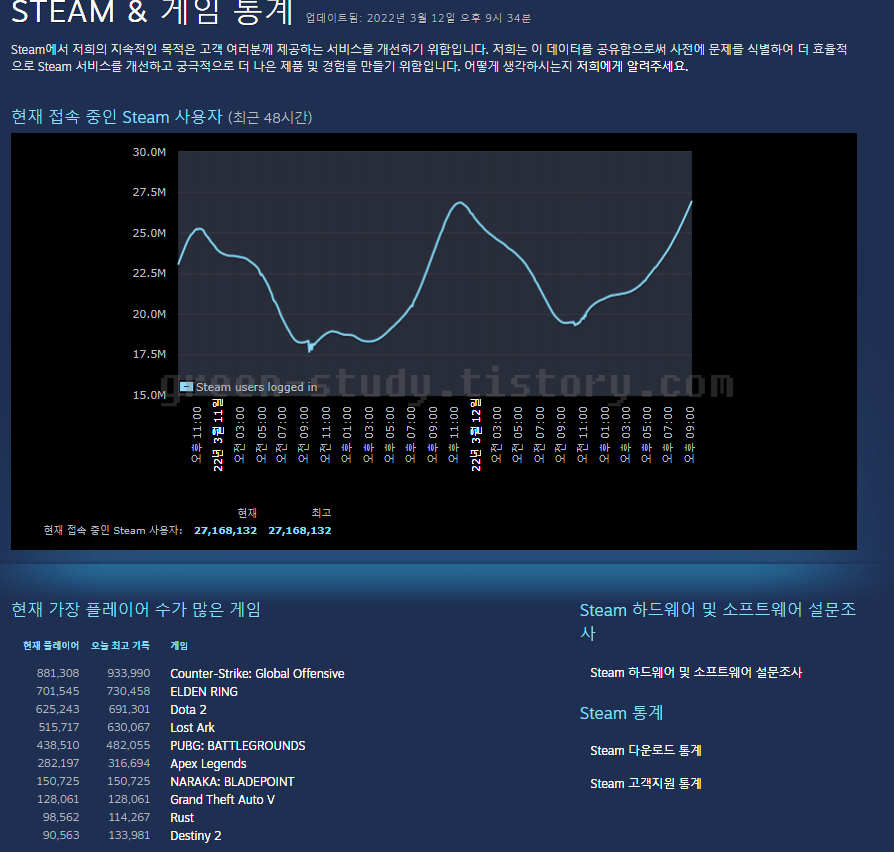Click the 27.5M y-axis label
Screen dimensions: 894x852
[149, 192]
